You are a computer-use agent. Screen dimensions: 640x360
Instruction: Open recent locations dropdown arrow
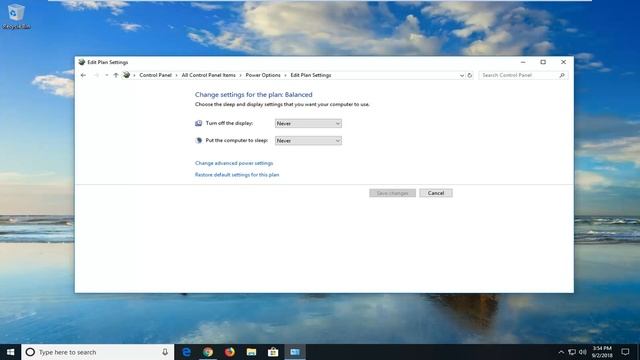(107, 75)
